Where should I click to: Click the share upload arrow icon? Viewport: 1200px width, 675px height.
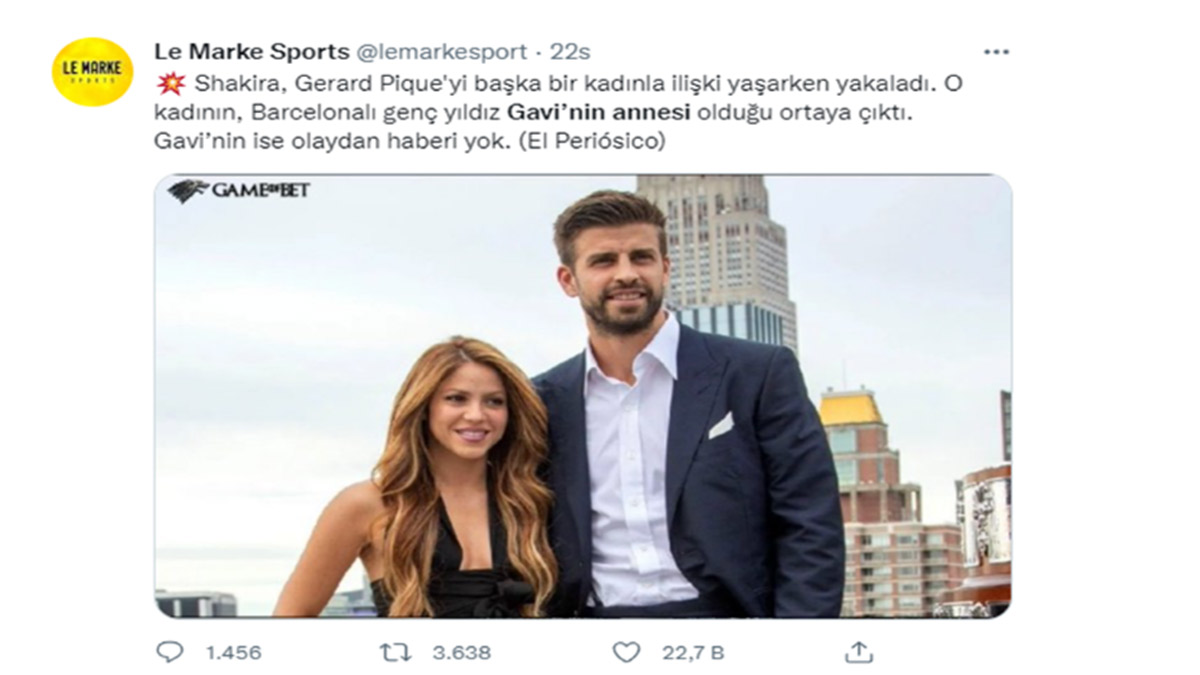point(859,652)
